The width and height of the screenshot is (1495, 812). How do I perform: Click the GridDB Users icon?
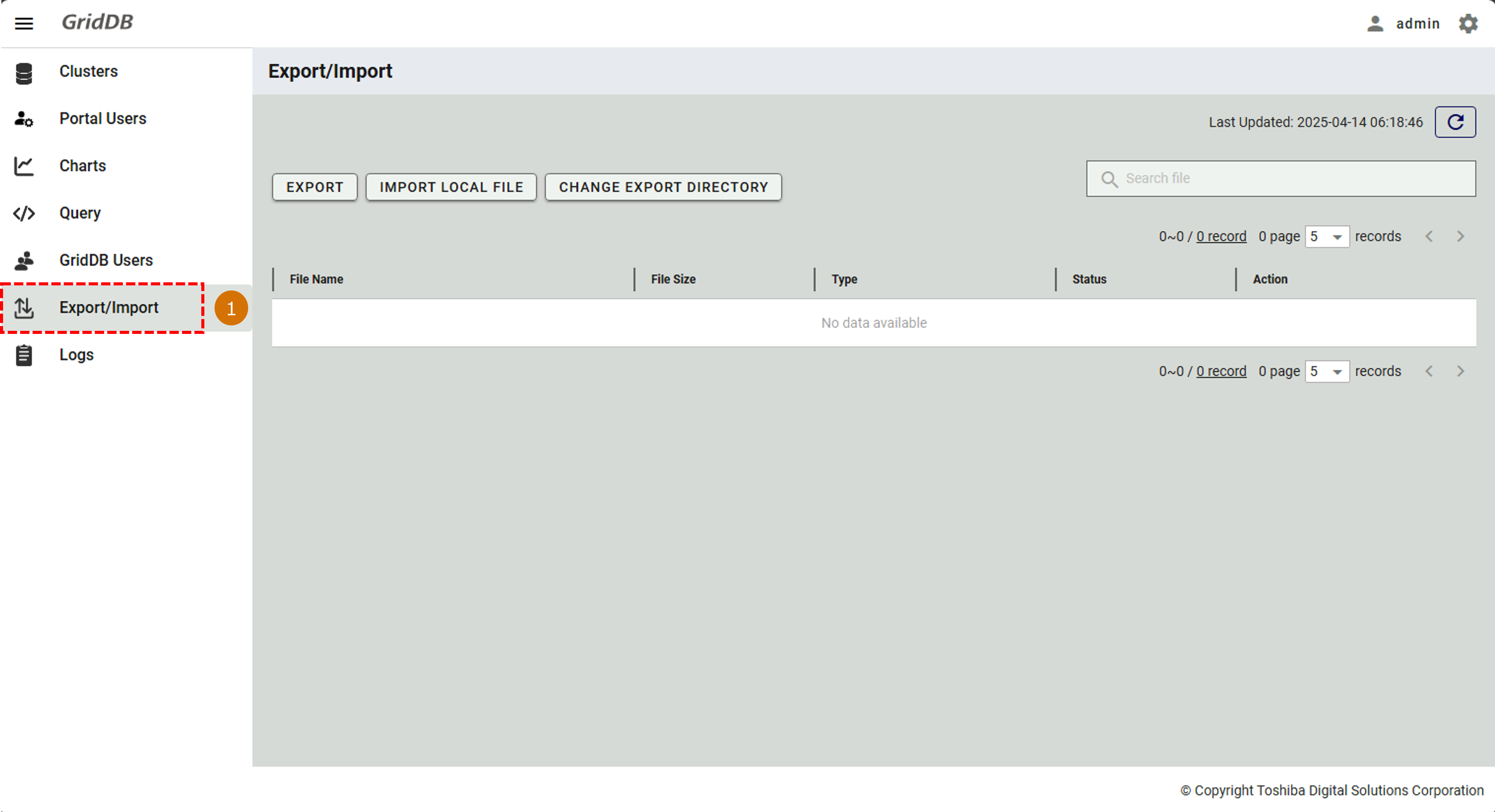[24, 261]
